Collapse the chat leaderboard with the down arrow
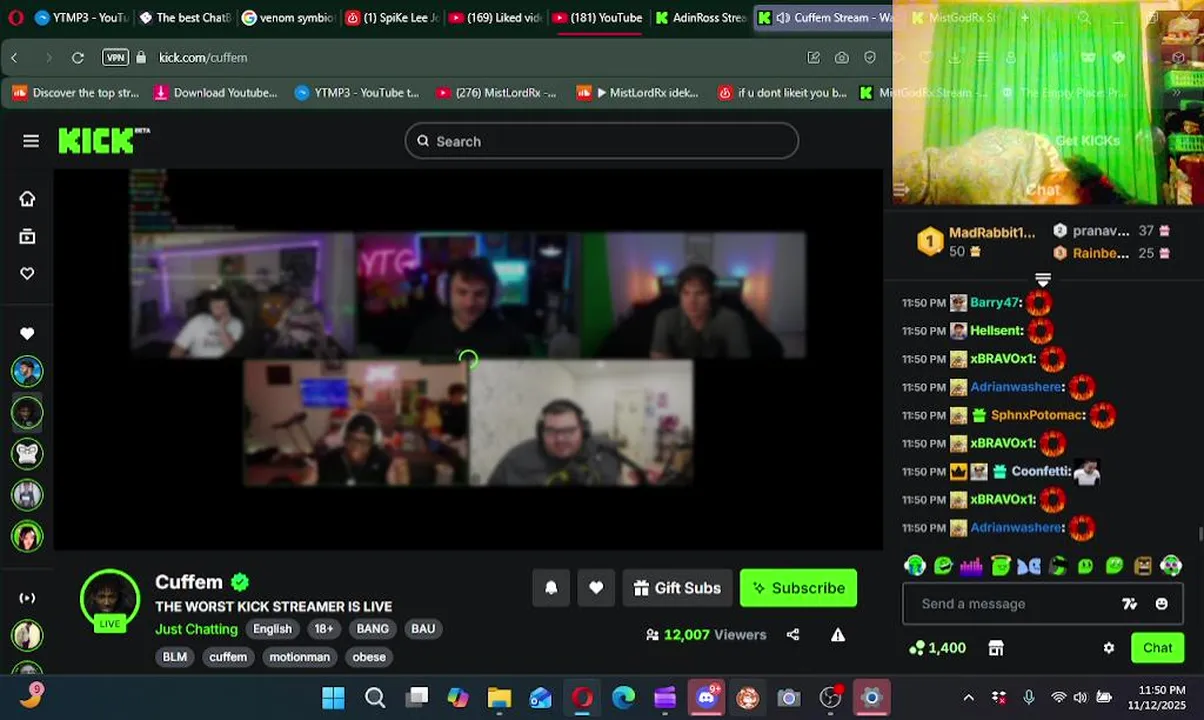Image resolution: width=1204 pixels, height=720 pixels. (1043, 280)
